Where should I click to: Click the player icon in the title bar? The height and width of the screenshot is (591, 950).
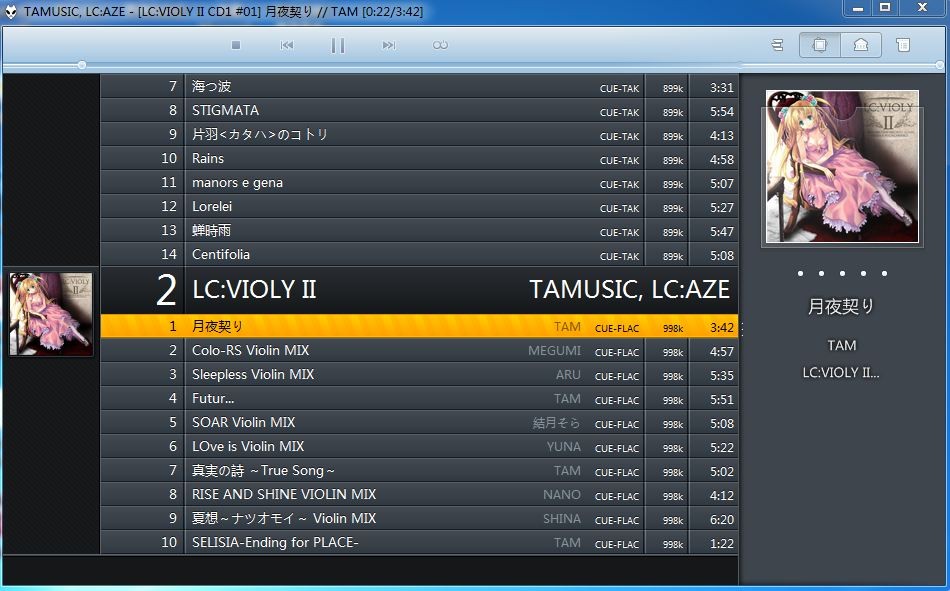coord(10,9)
